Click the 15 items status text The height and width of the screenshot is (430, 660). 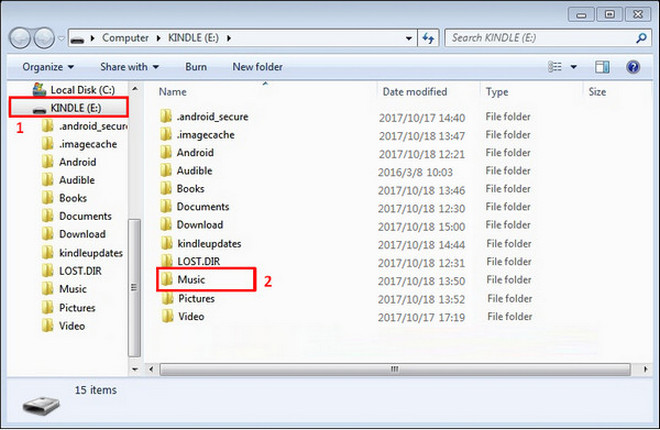point(96,390)
